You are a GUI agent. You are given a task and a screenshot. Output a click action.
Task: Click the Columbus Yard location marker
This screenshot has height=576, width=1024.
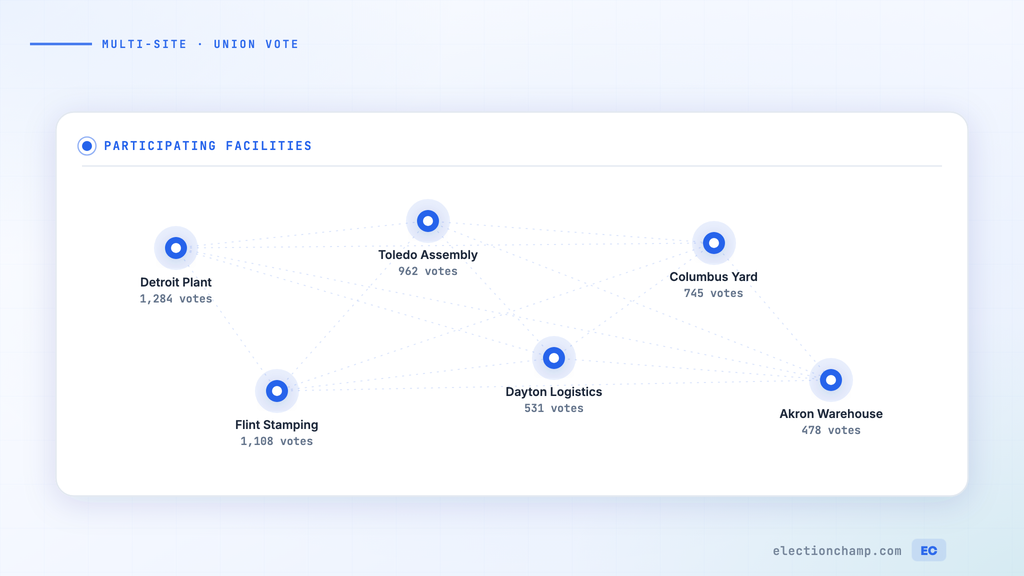(x=714, y=243)
